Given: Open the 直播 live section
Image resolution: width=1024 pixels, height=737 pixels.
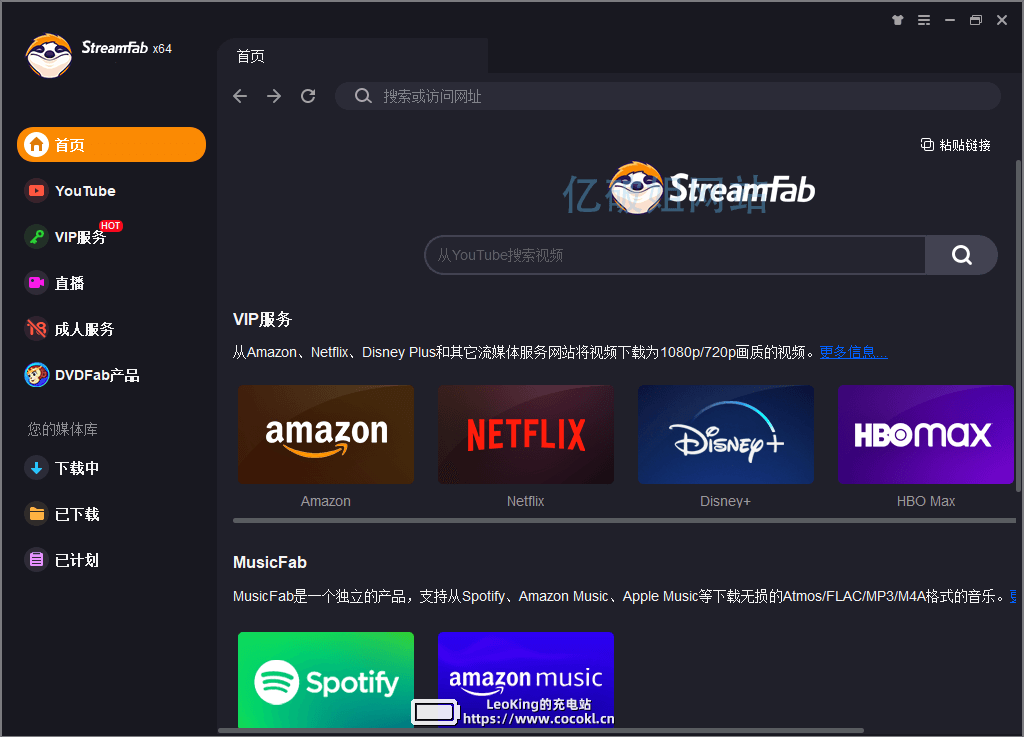Looking at the screenshot, I should (55, 283).
